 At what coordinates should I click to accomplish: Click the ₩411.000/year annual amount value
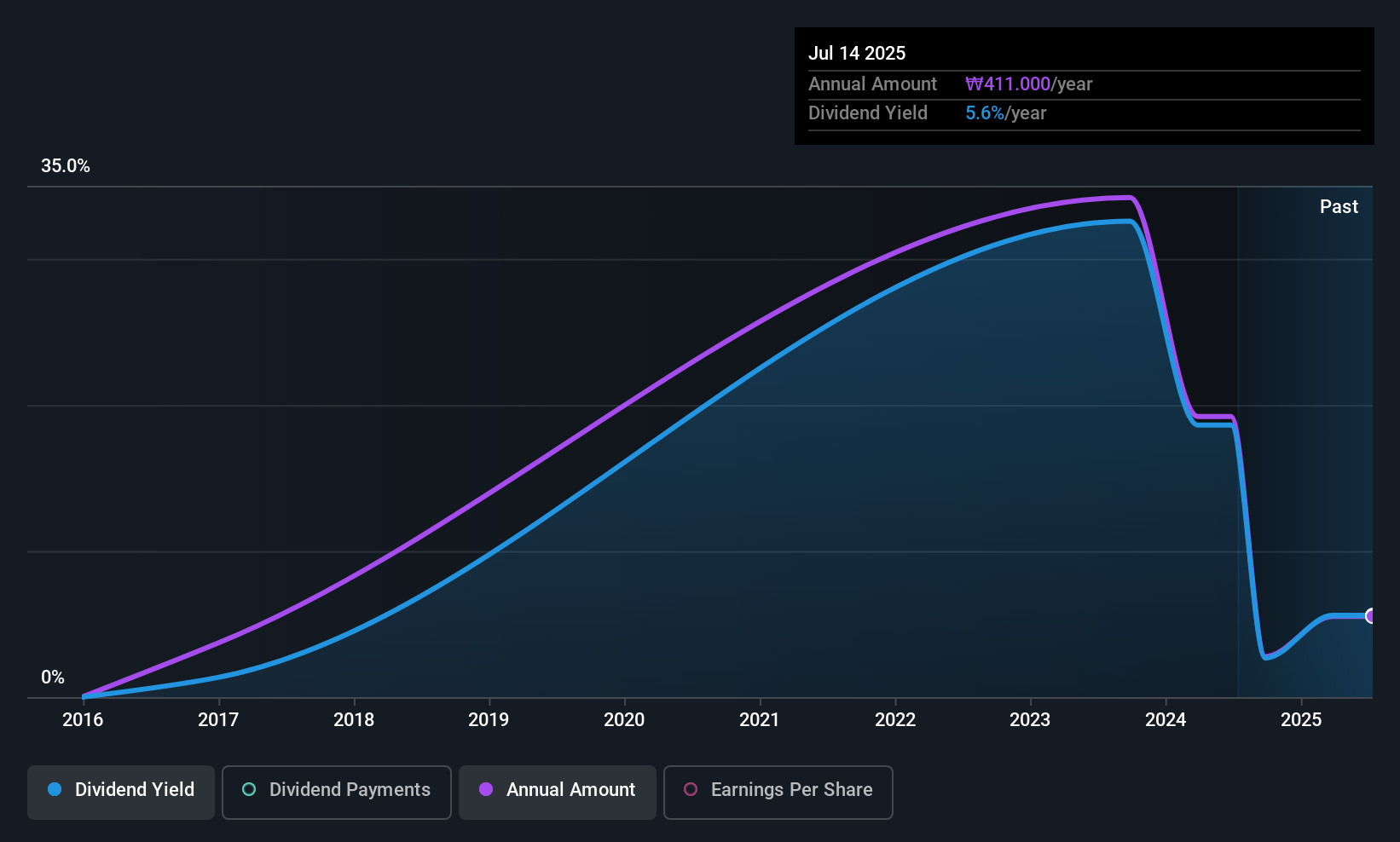click(1028, 84)
